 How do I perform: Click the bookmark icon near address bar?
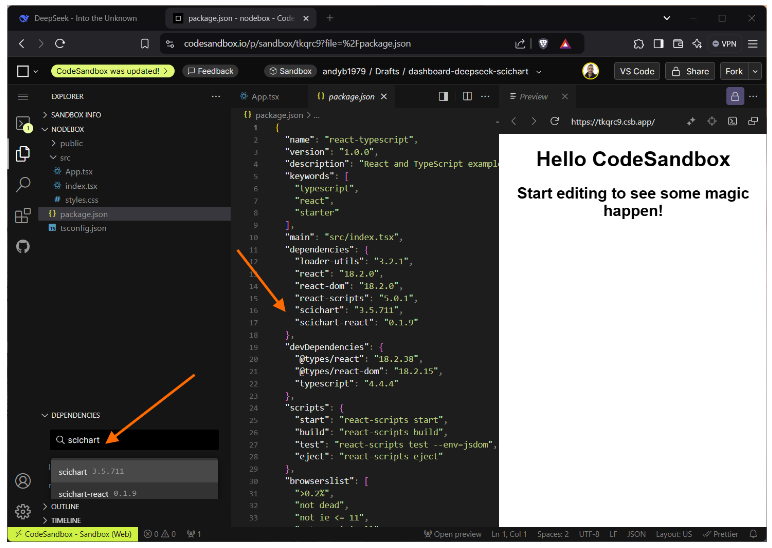point(145,44)
